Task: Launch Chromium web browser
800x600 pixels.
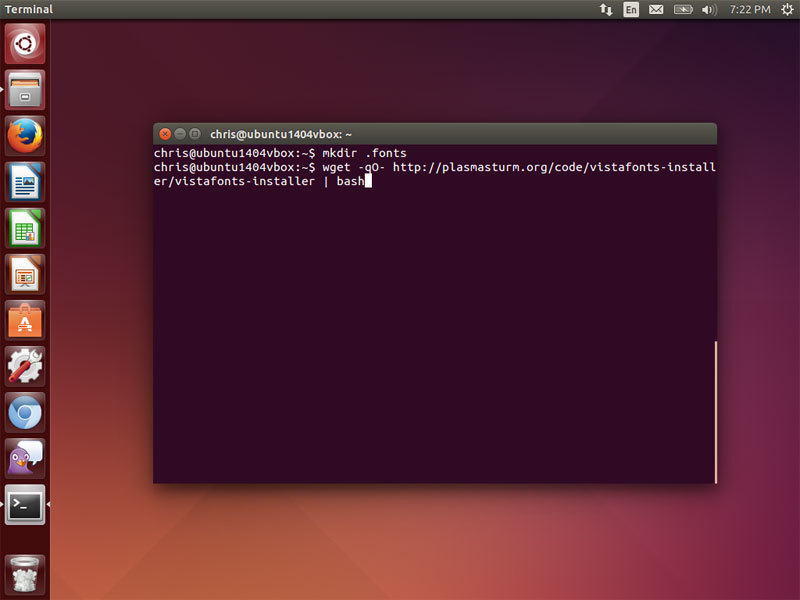Action: 25,412
